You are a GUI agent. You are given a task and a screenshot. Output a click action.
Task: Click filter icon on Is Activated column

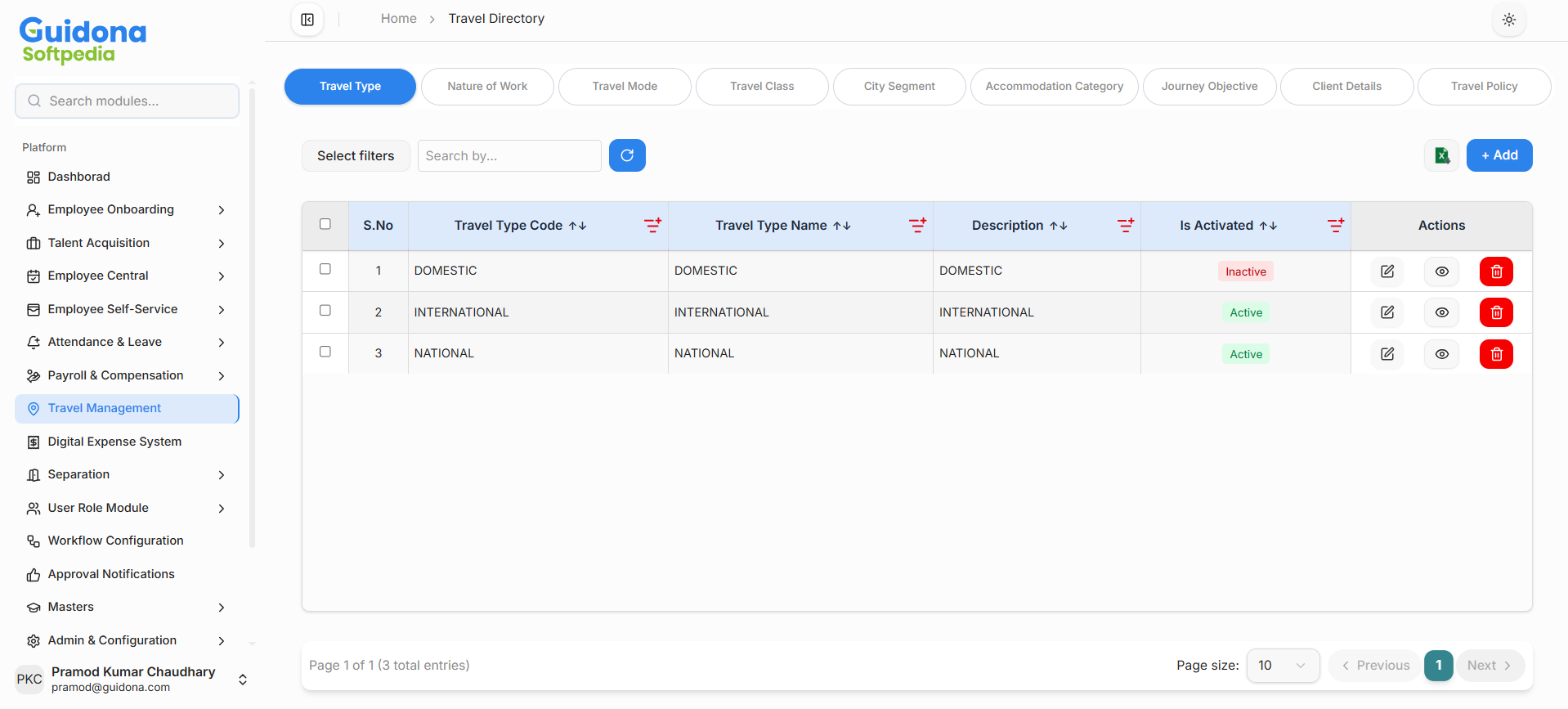(x=1335, y=226)
